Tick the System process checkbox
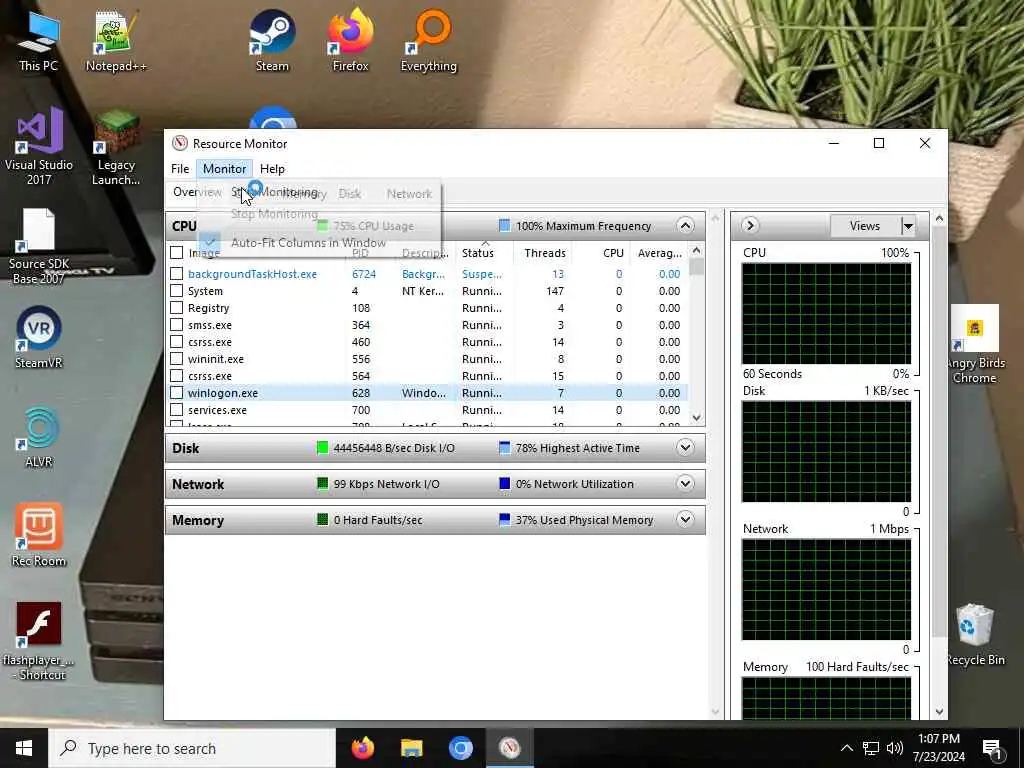1024x768 pixels. [x=176, y=291]
